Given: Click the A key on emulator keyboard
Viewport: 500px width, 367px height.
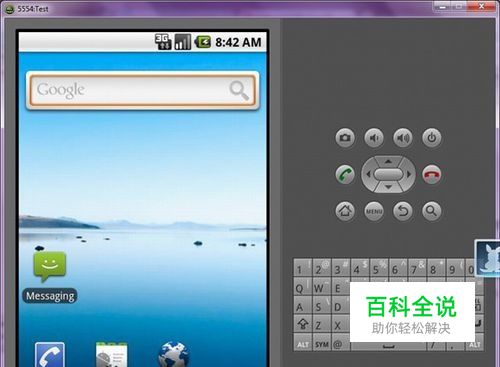Looking at the screenshot, I should click(x=303, y=306).
